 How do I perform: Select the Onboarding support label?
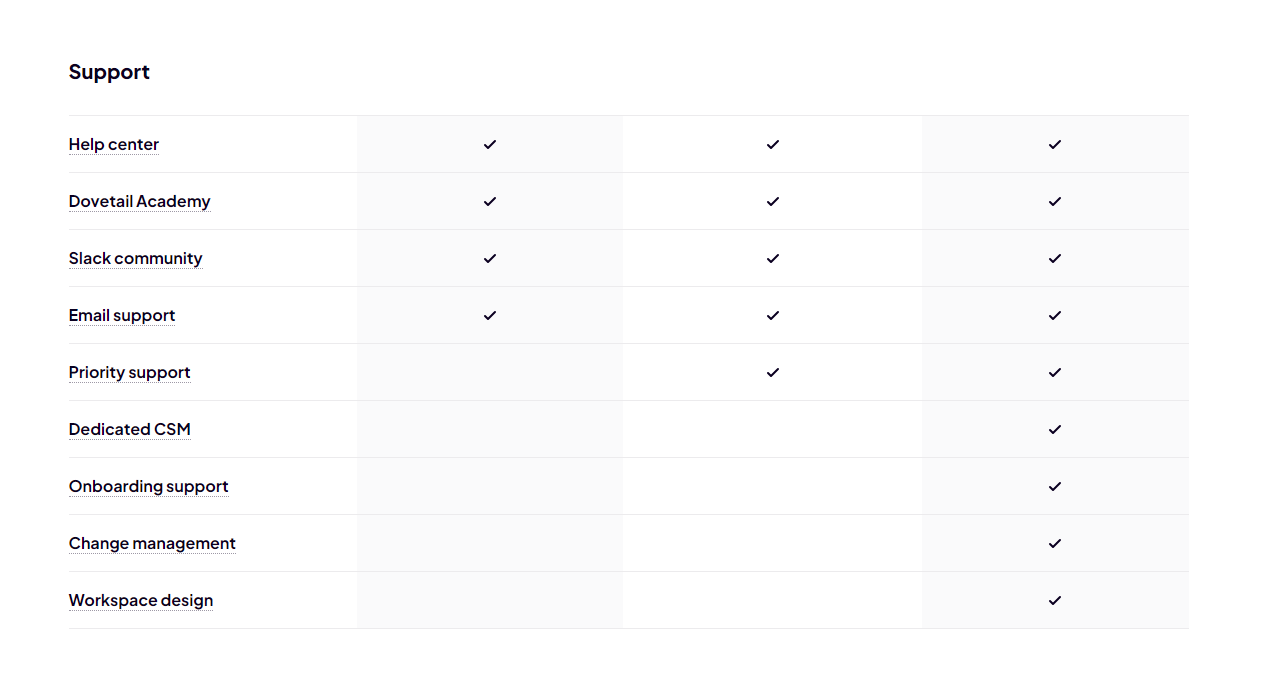pyautogui.click(x=149, y=487)
